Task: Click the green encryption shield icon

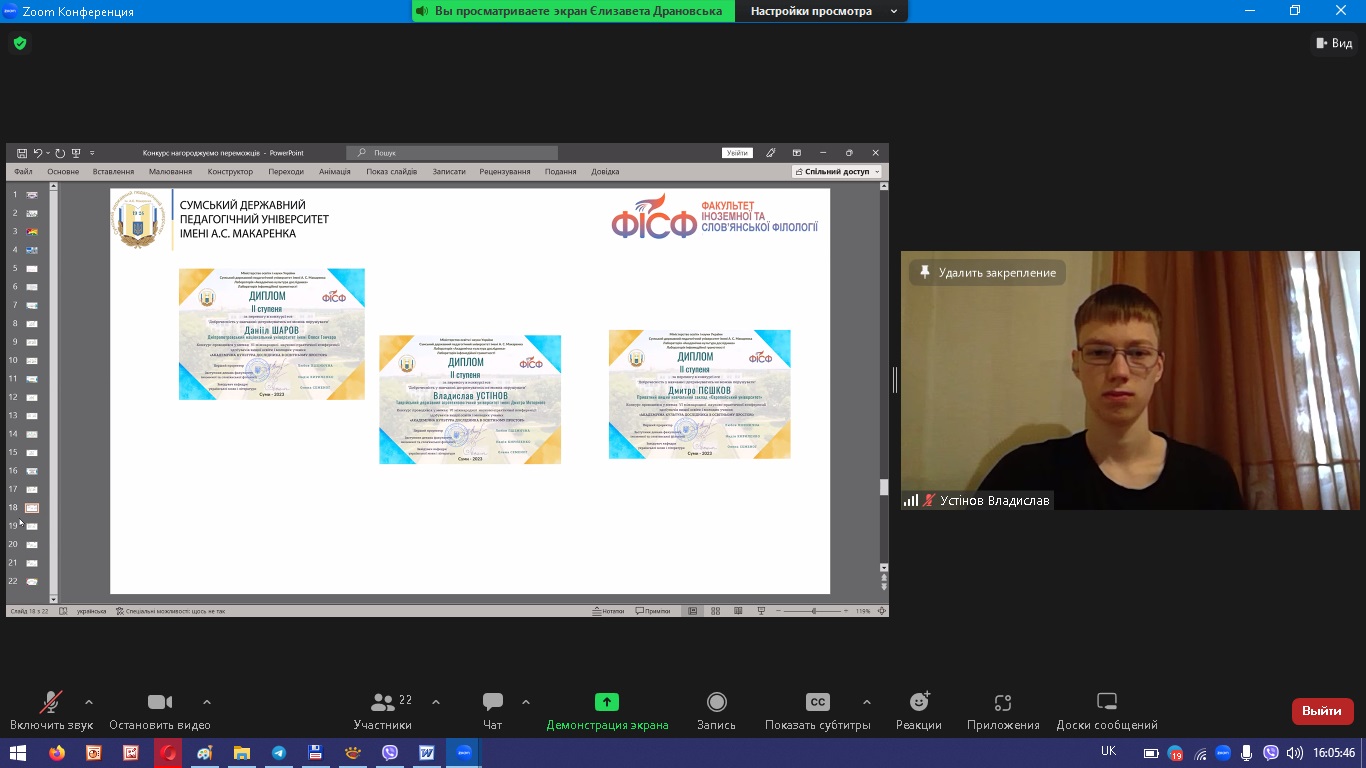Action: click(x=20, y=43)
